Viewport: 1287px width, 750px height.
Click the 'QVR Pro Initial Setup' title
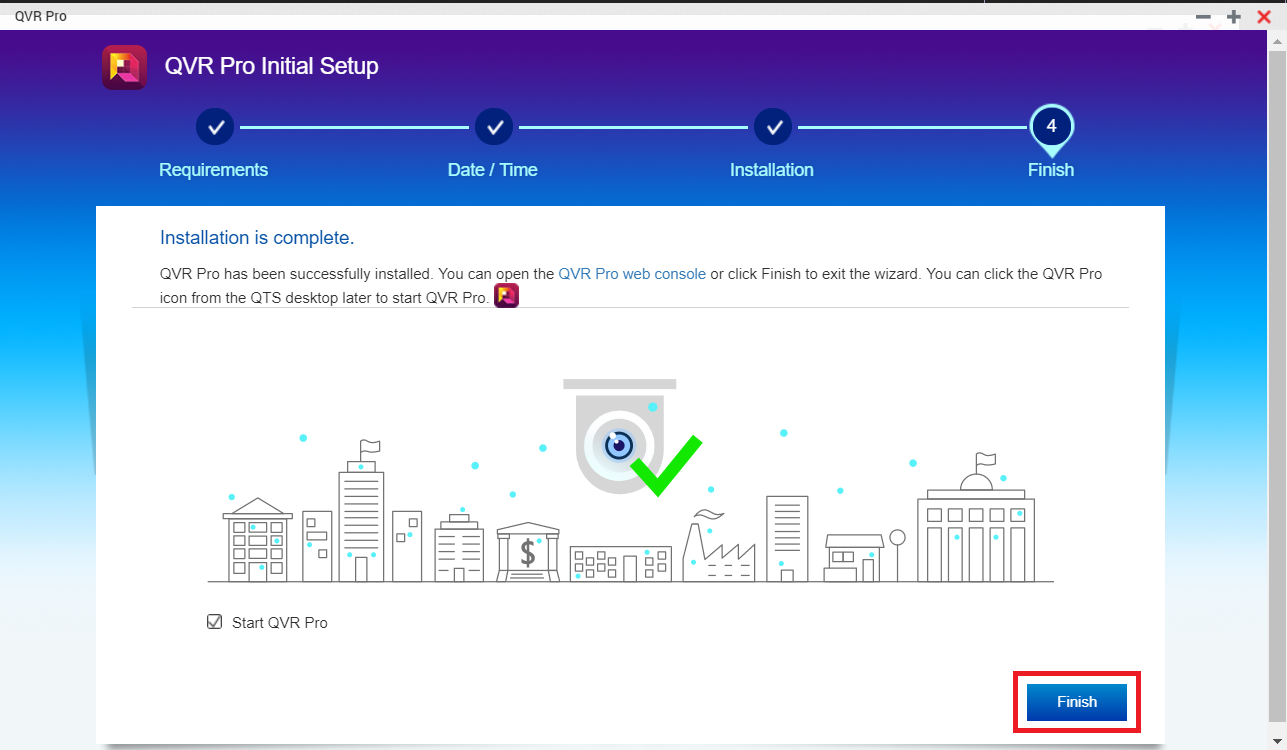[271, 67]
